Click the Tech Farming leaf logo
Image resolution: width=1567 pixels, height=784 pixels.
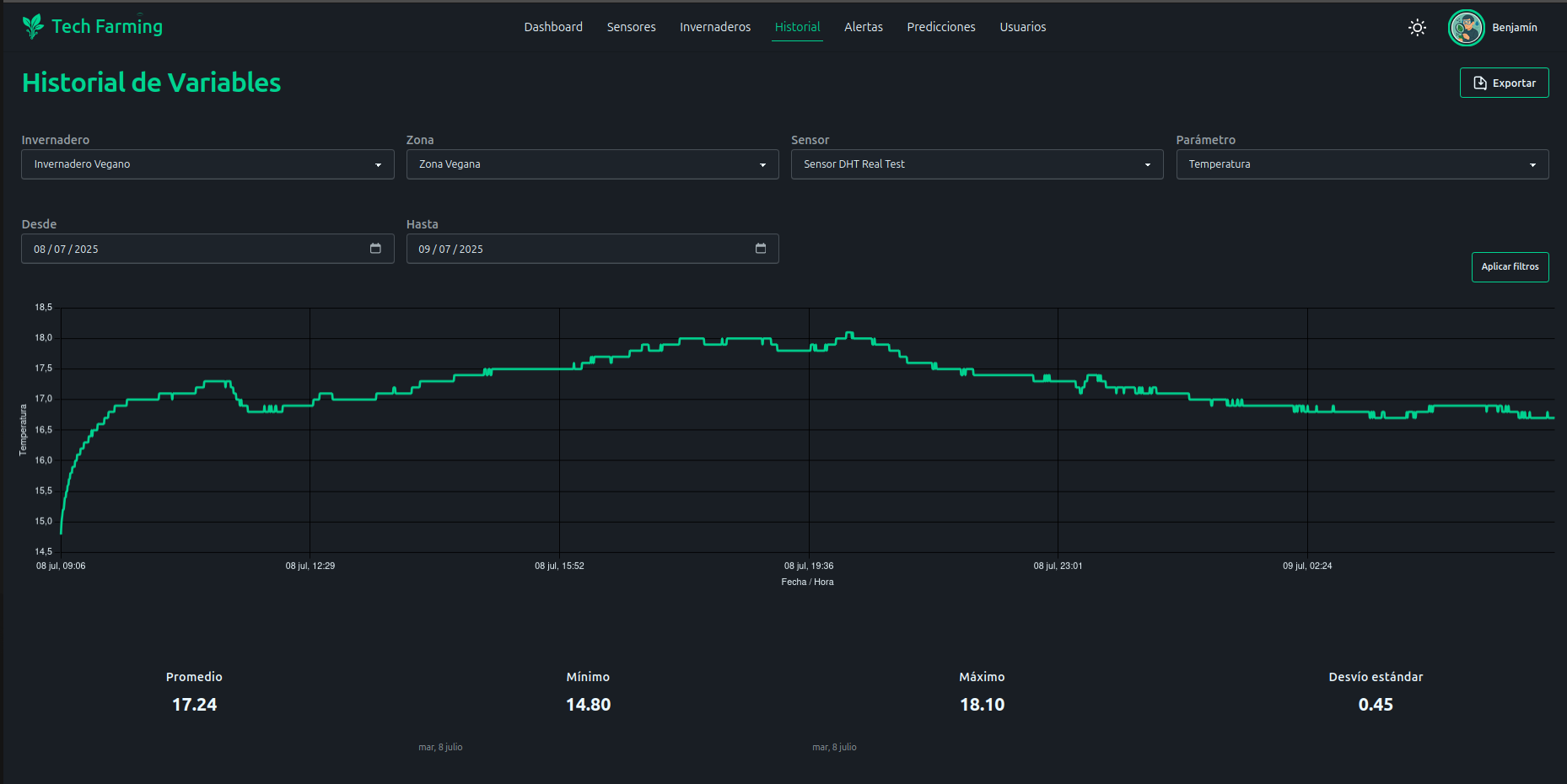[33, 27]
